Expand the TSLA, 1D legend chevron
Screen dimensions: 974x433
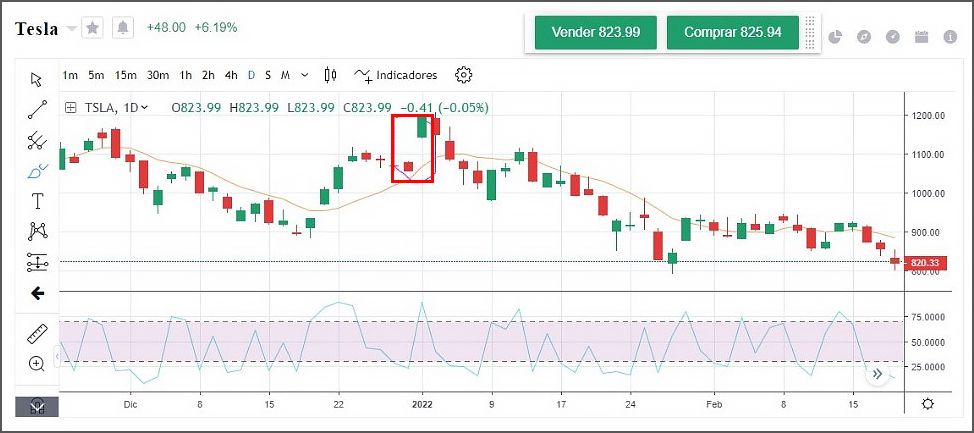click(145, 107)
